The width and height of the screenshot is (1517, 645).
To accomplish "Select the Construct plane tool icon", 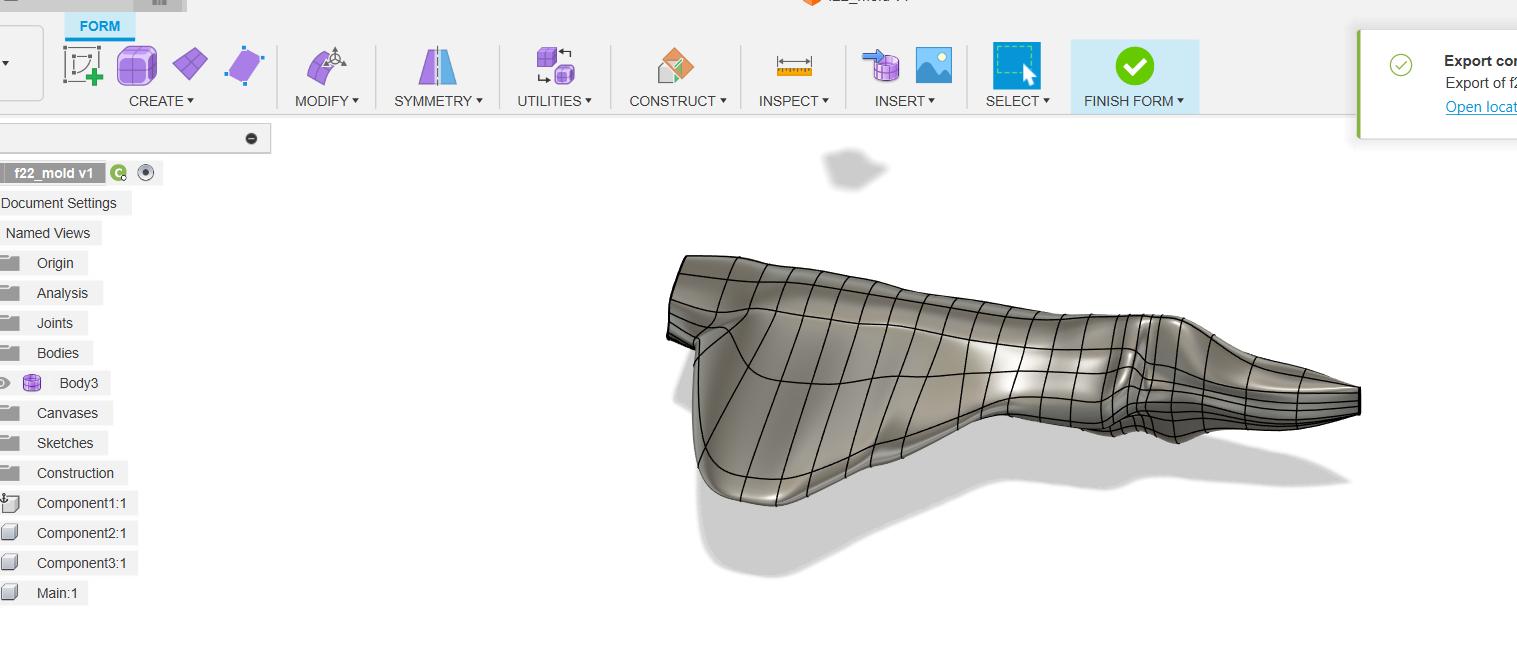I will (676, 66).
